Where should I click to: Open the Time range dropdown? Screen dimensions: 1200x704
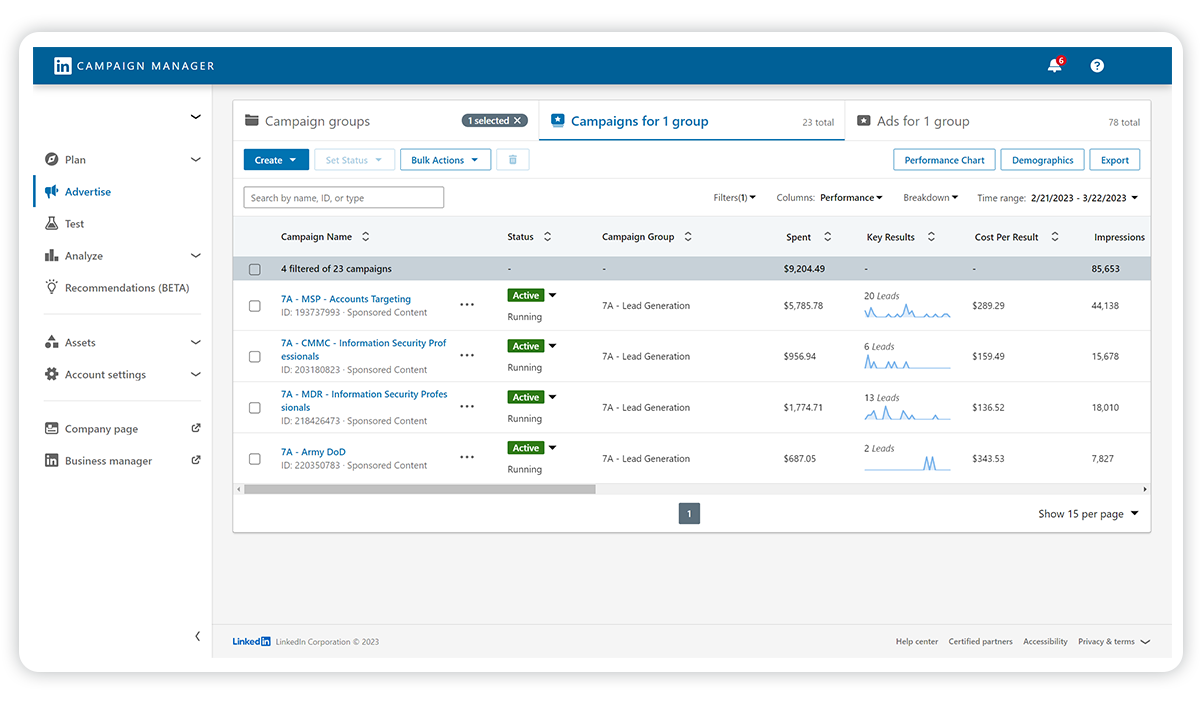coord(1058,198)
